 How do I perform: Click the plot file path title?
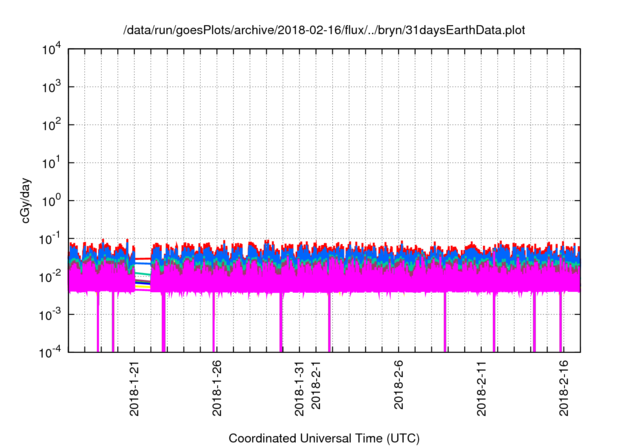coord(324,30)
